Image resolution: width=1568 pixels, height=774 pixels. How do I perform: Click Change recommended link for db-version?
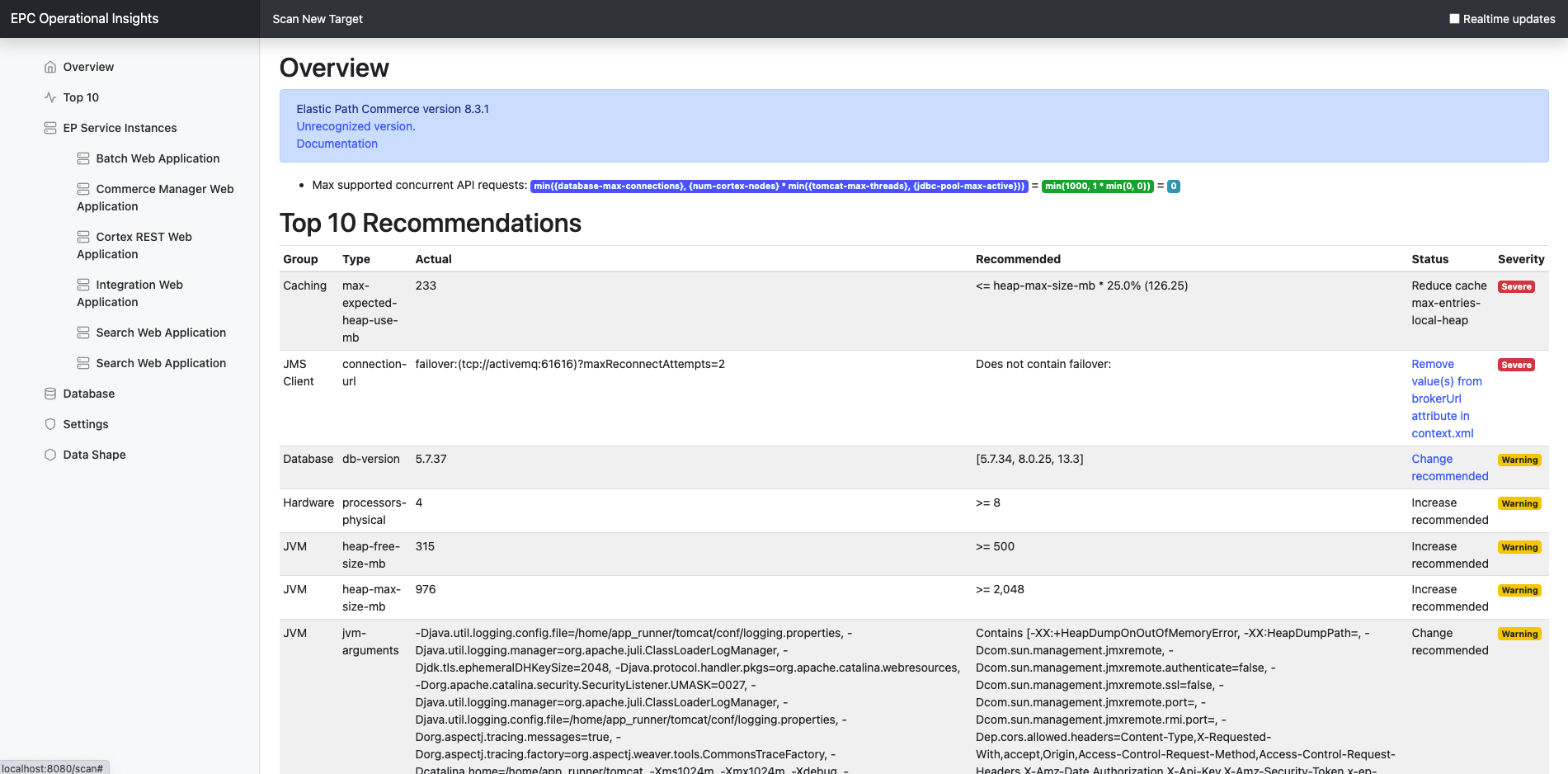[1450, 468]
